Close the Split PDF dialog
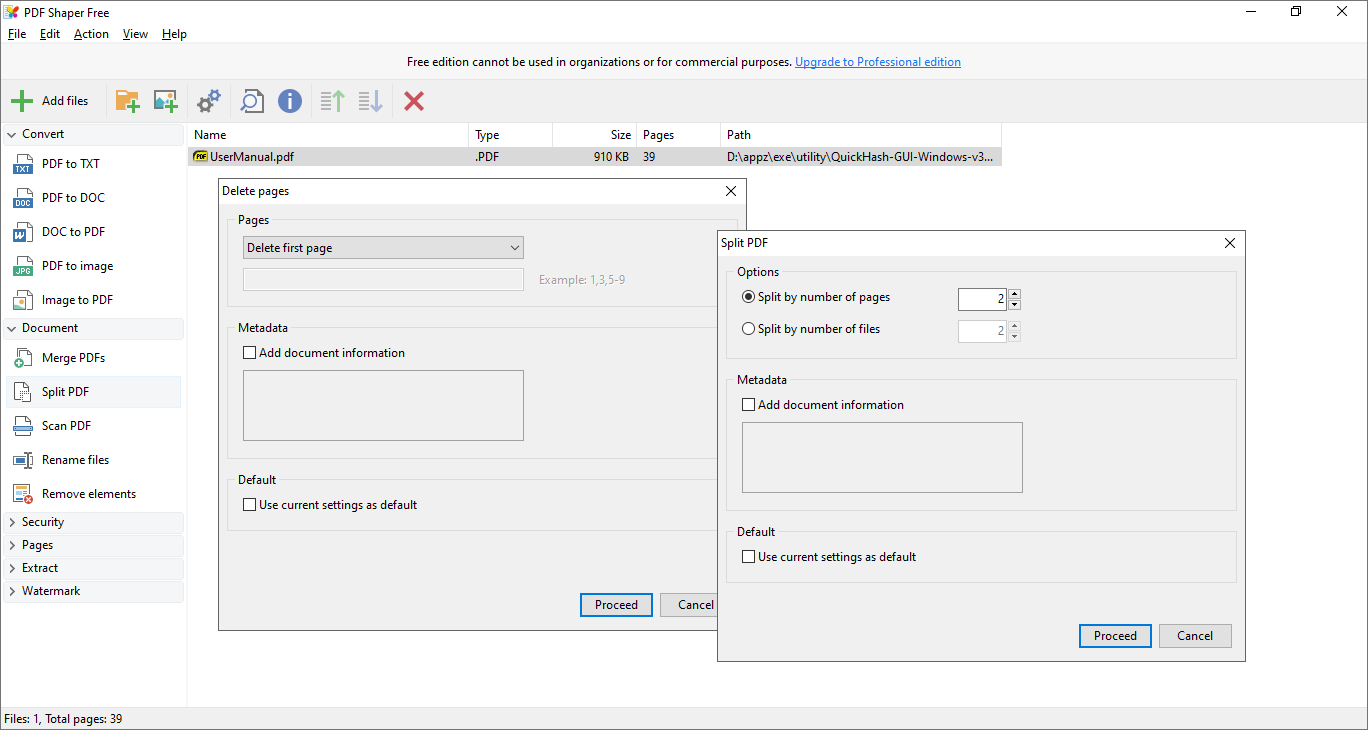 coord(1230,243)
